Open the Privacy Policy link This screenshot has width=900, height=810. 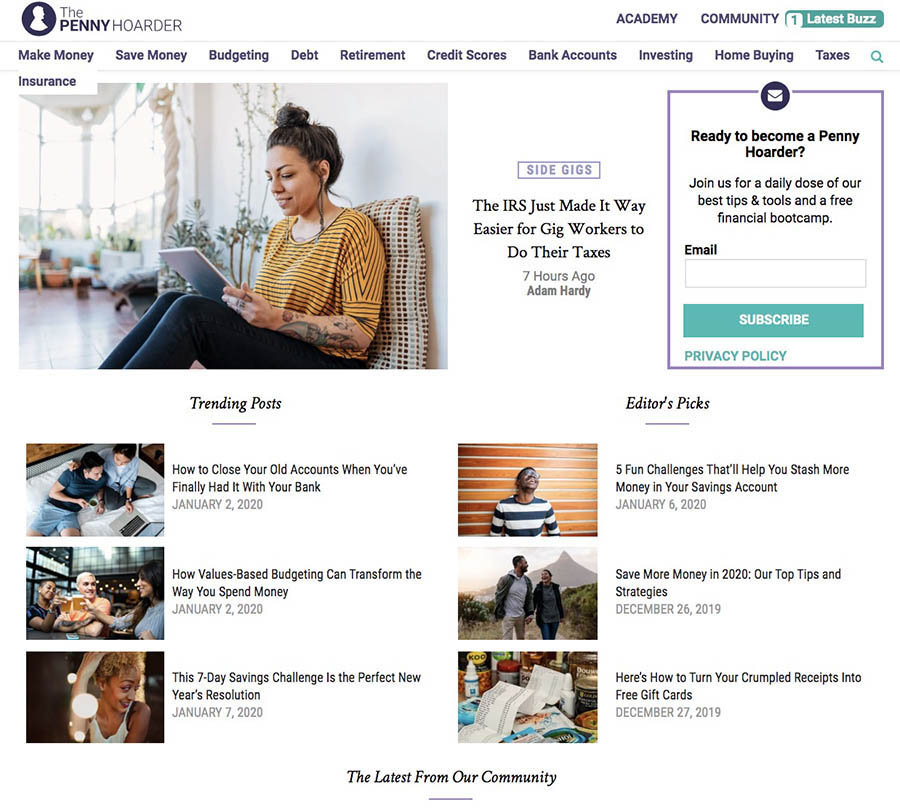tap(735, 356)
